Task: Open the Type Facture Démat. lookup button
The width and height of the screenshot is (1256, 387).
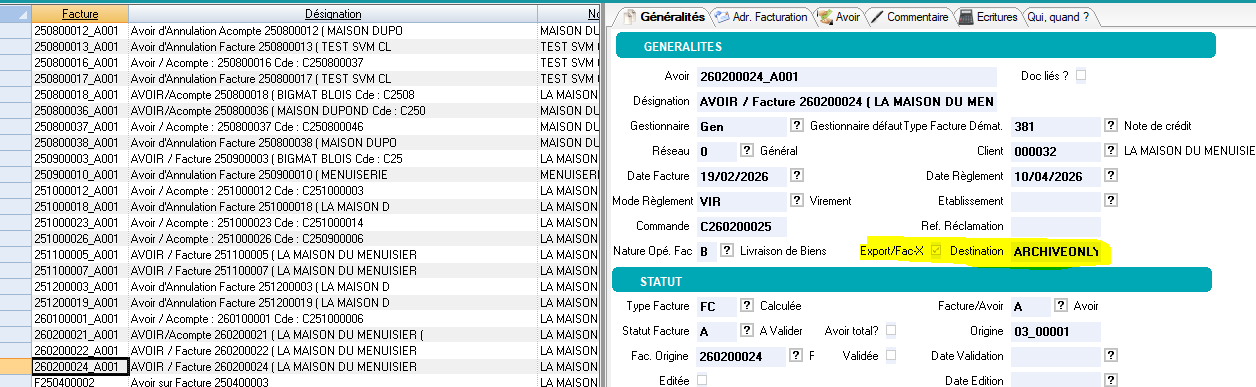Action: click(x=1112, y=126)
